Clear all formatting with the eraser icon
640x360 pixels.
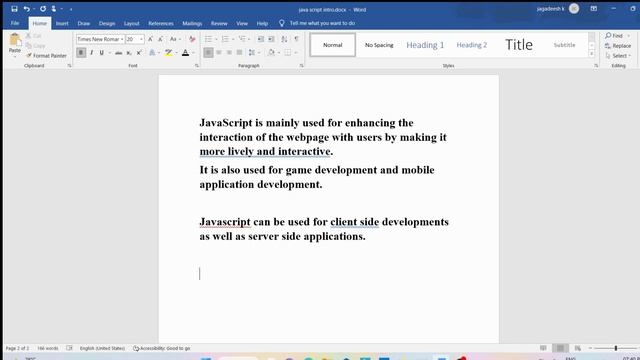[192, 39]
